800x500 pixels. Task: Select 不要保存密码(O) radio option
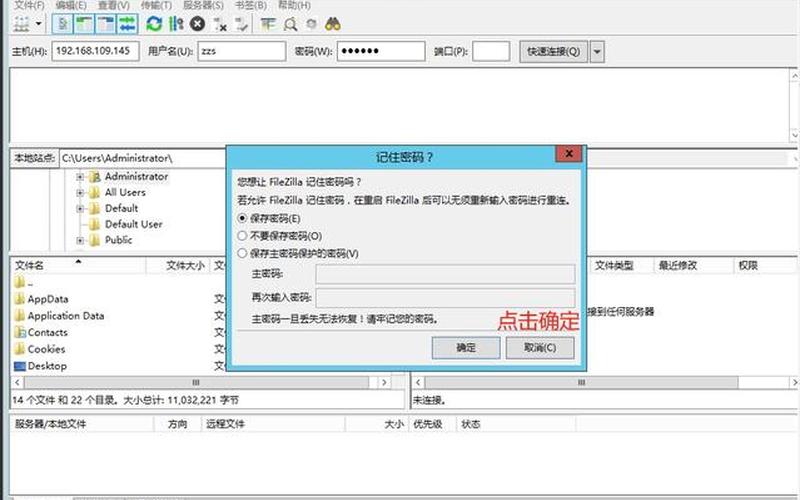280,236
